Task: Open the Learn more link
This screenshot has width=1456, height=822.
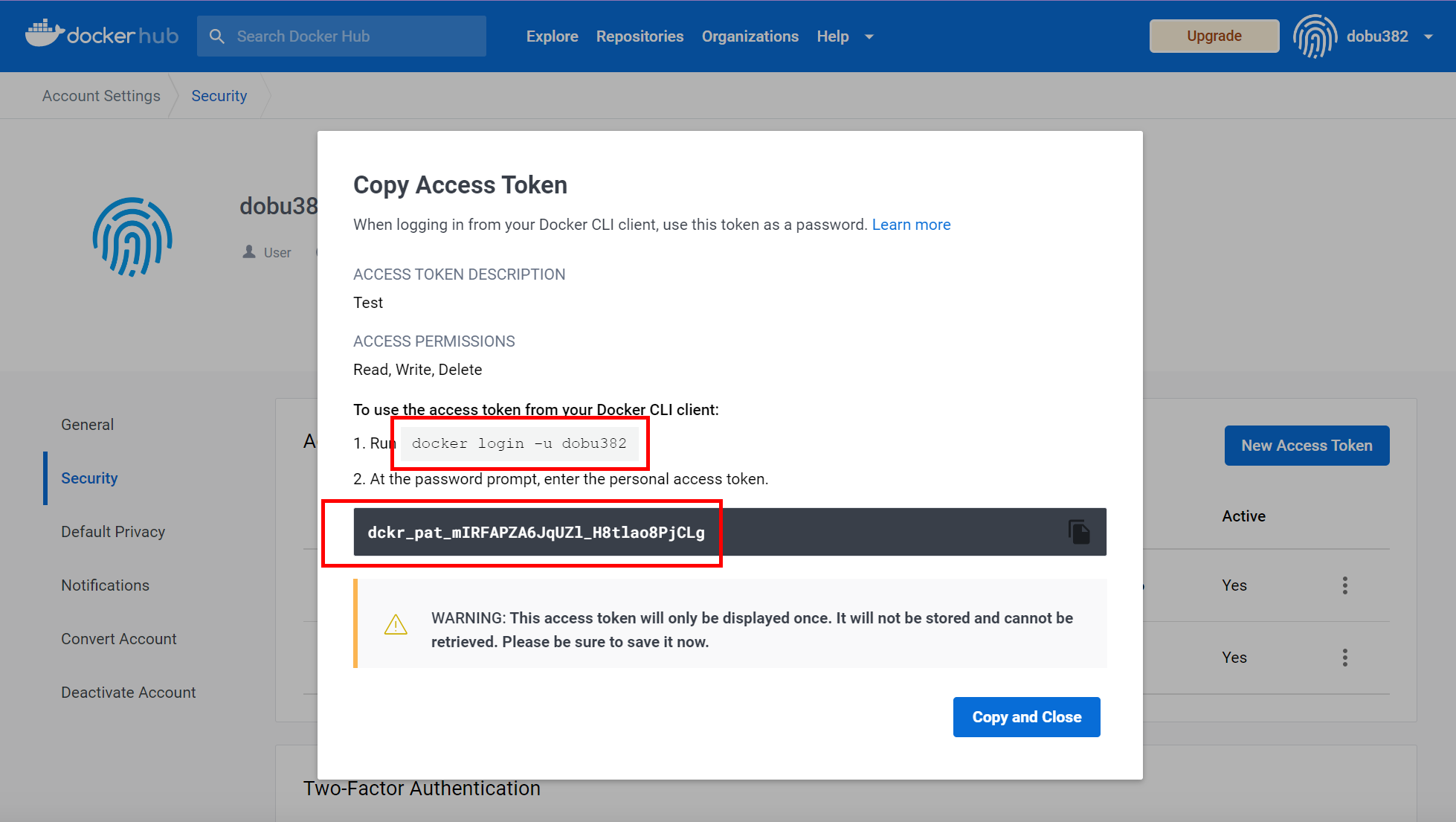Action: coord(911,224)
